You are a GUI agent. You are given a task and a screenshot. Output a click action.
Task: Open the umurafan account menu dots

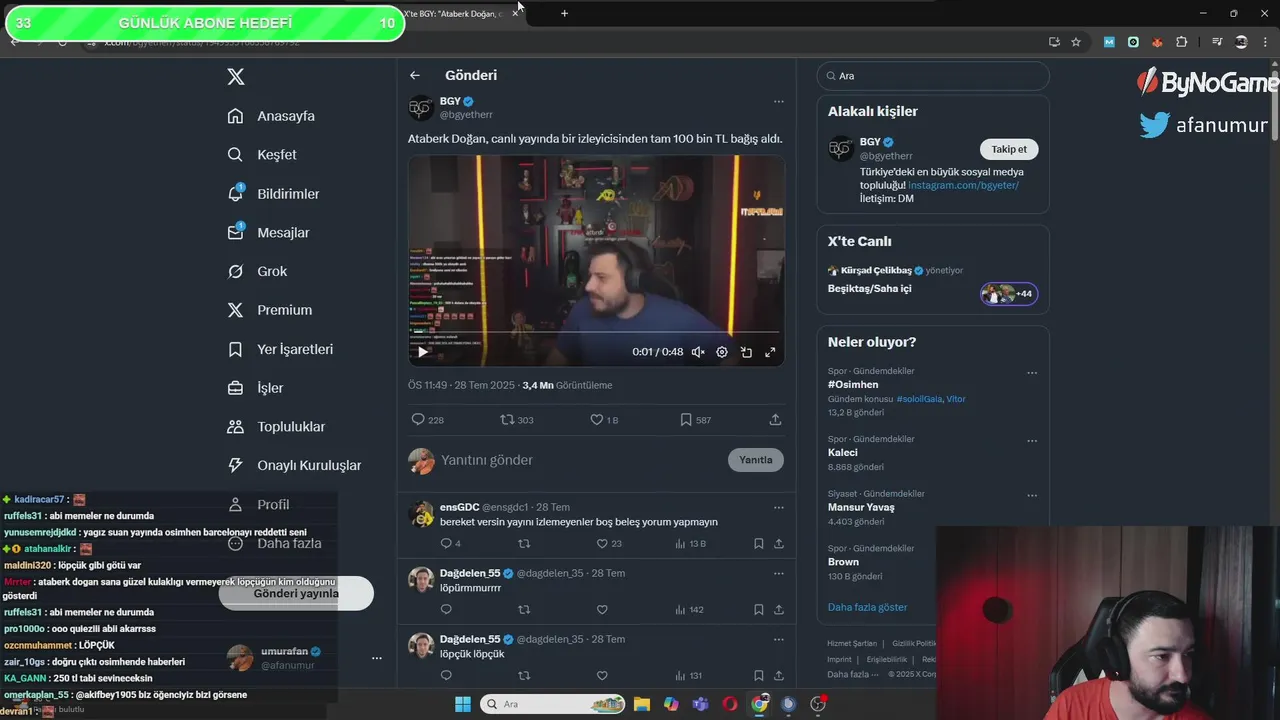[x=377, y=658]
